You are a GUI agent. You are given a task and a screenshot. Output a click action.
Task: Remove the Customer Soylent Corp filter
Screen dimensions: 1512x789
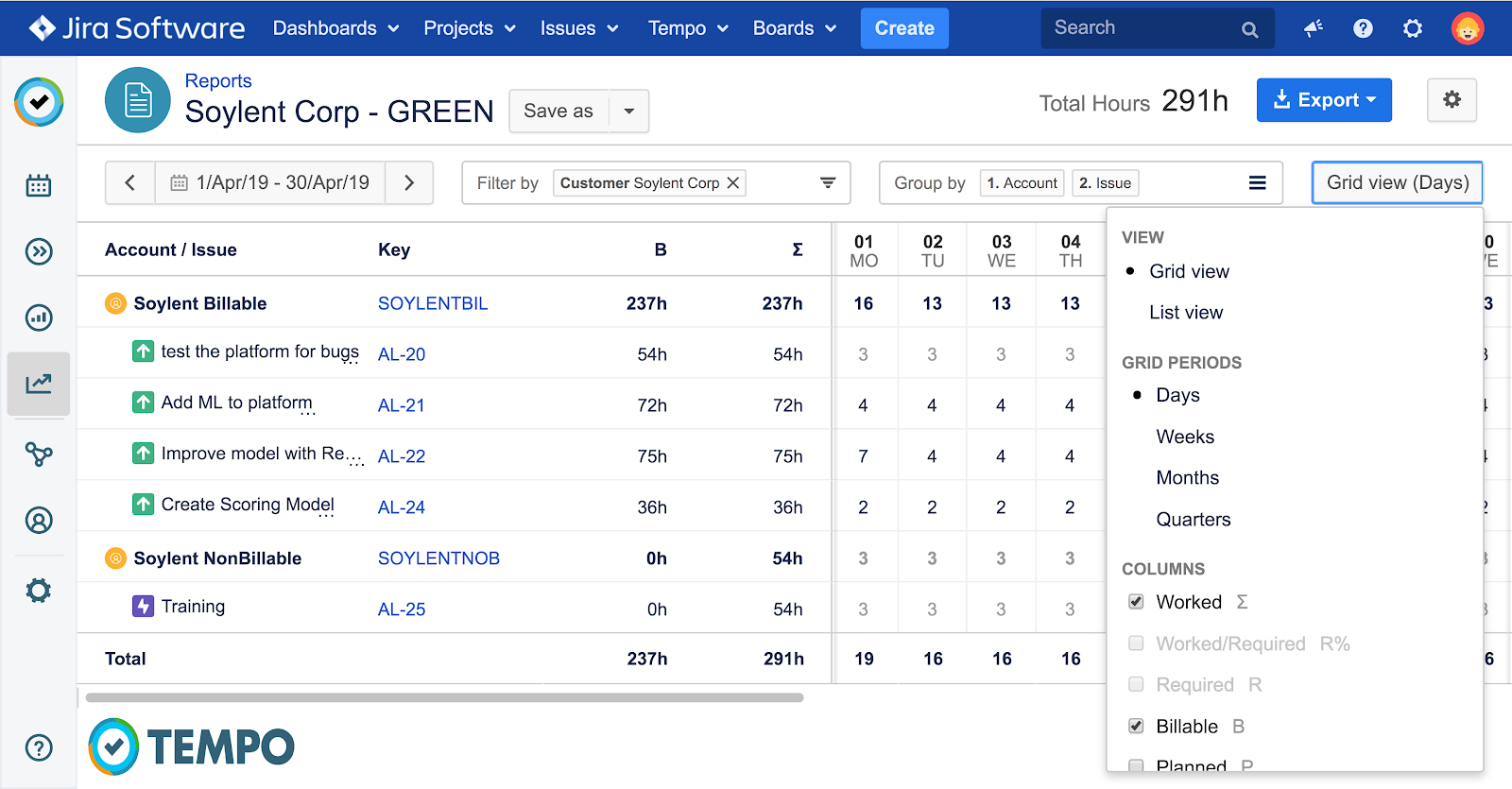pos(733,182)
